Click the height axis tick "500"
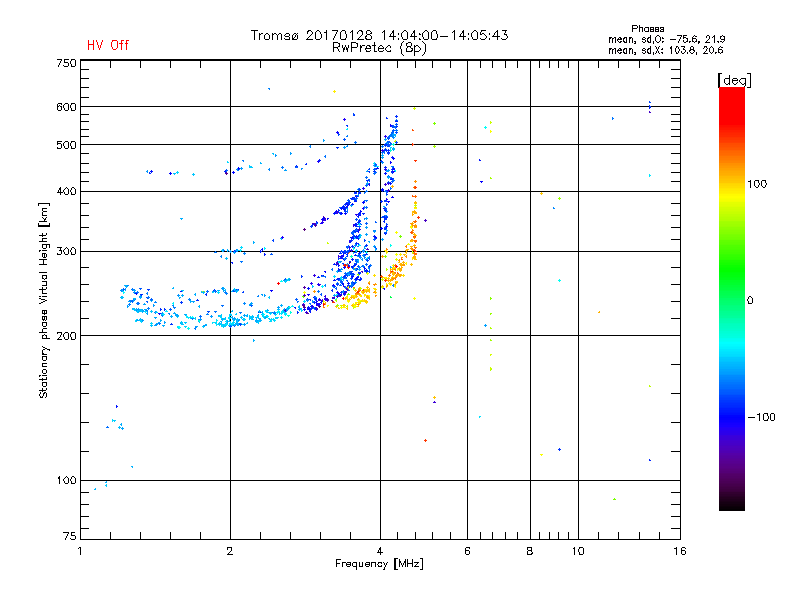800x600 pixels. click(x=66, y=145)
